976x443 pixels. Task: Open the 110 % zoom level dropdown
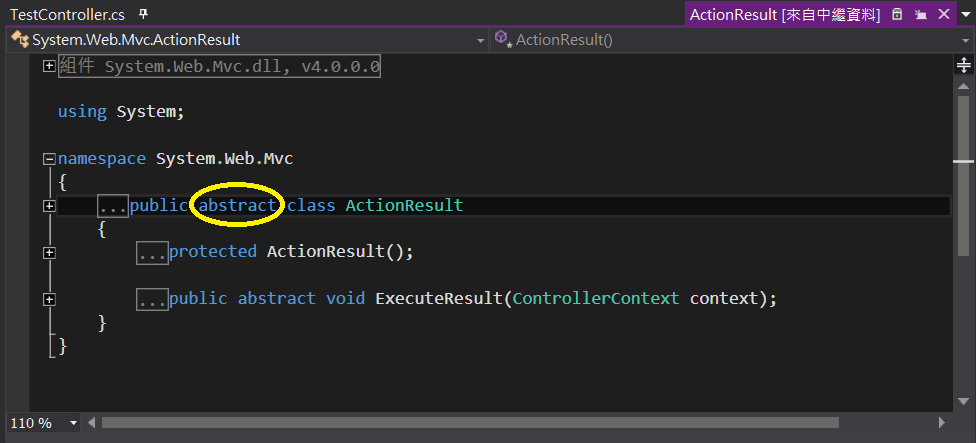[73, 423]
